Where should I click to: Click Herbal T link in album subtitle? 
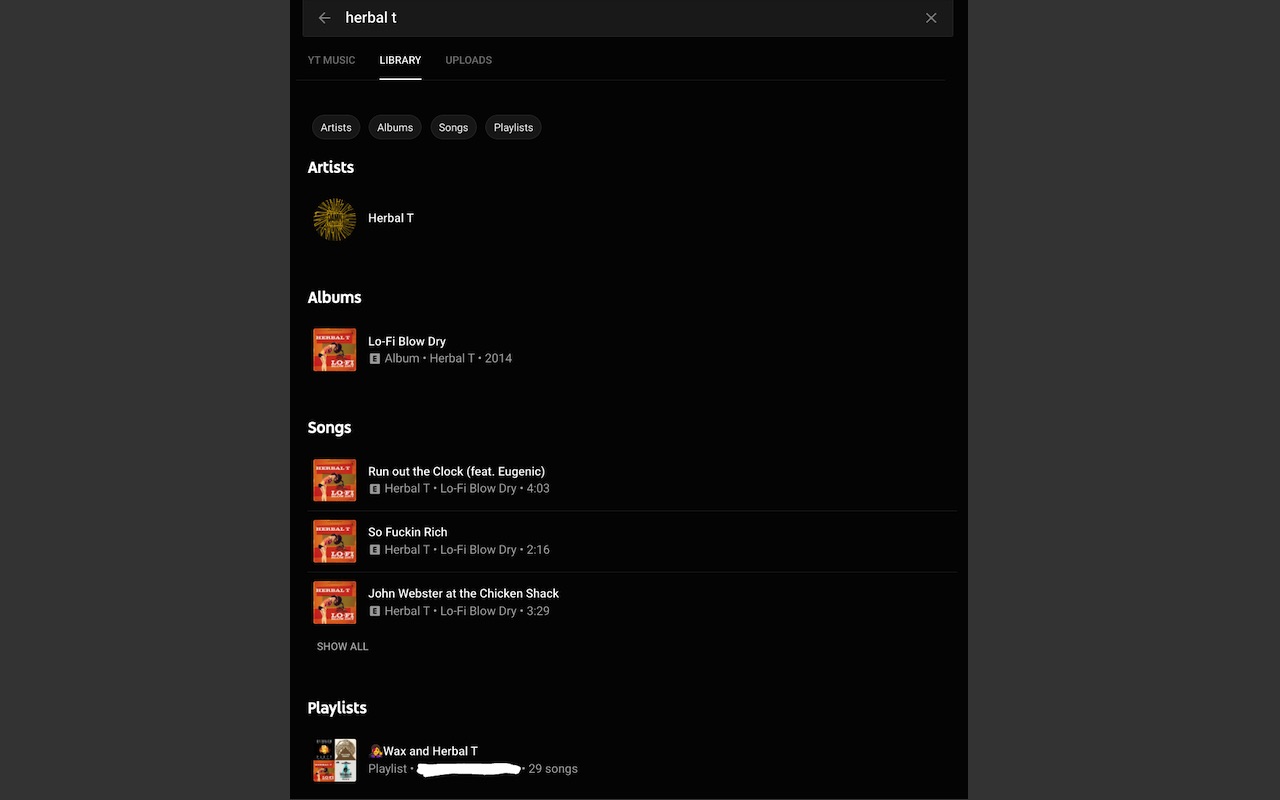[452, 358]
